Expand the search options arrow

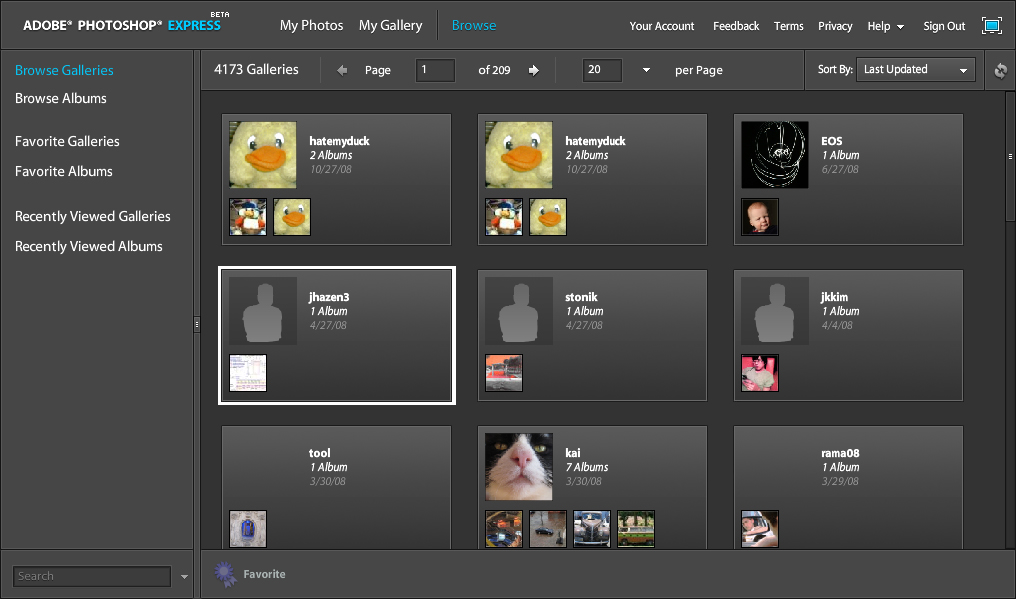(184, 577)
